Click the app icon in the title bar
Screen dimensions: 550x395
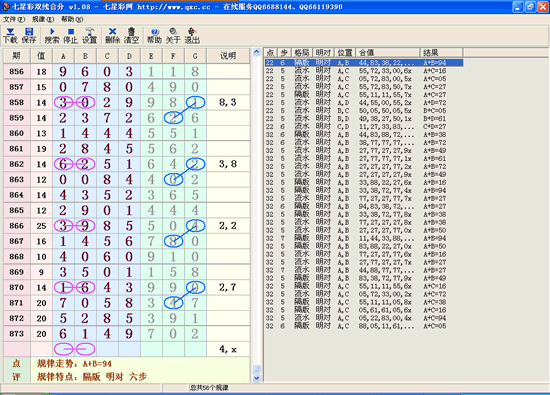(6, 6)
